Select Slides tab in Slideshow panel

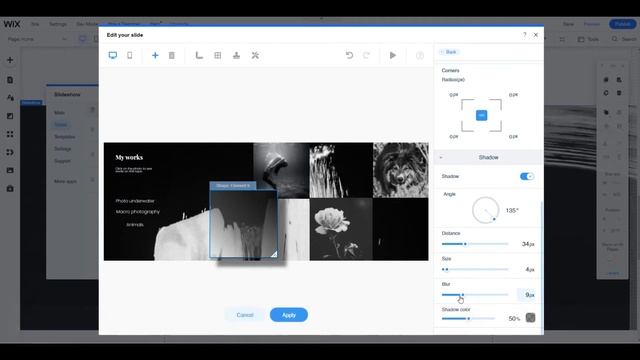(61, 124)
